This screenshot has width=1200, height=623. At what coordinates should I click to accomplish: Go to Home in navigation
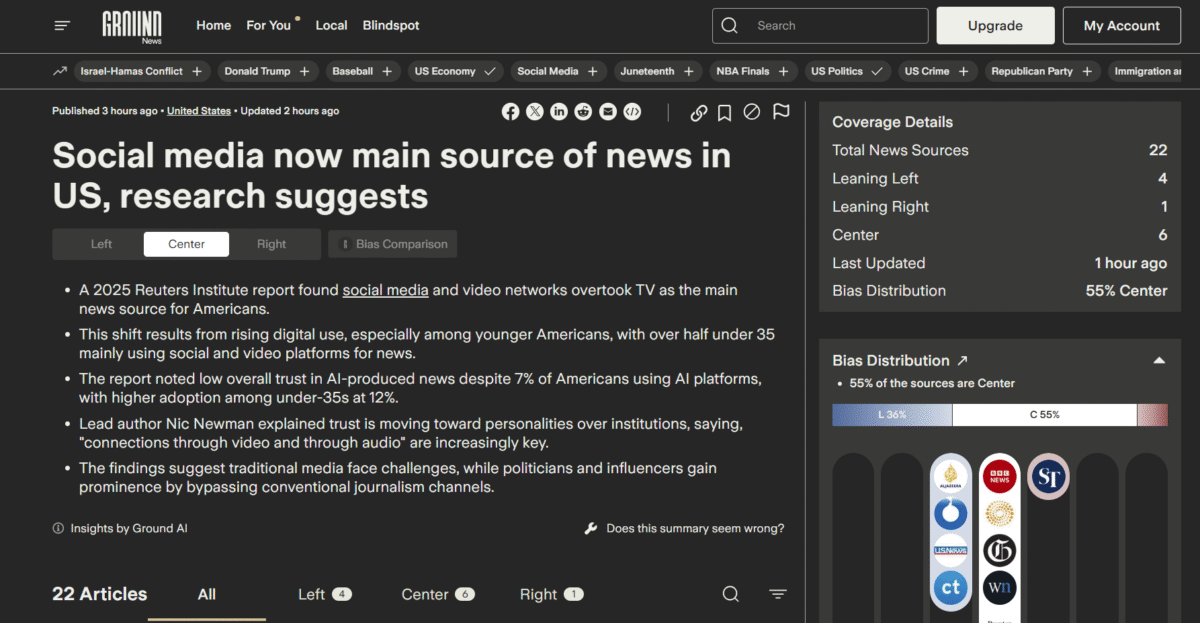[x=214, y=25]
